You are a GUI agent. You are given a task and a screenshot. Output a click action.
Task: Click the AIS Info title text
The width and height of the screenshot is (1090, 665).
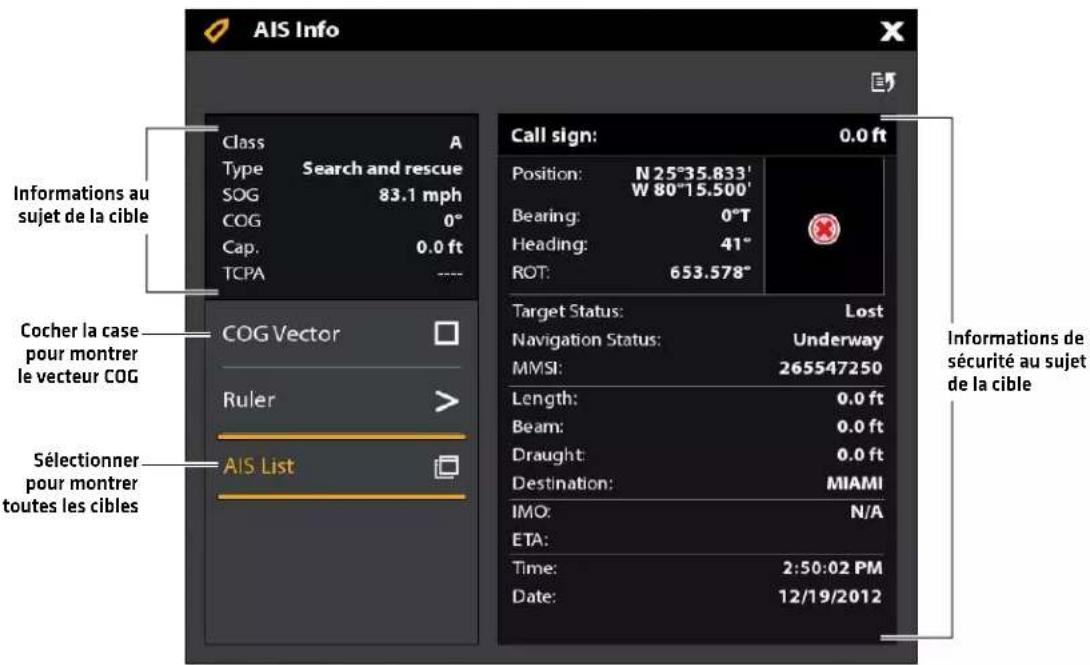coord(296,30)
